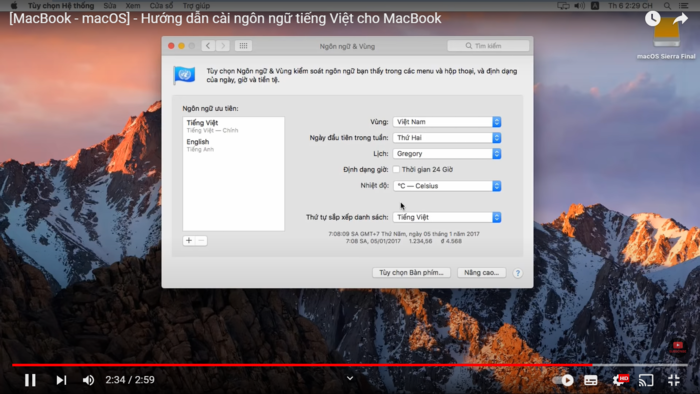
Task: Open help question mark button
Action: click(517, 273)
